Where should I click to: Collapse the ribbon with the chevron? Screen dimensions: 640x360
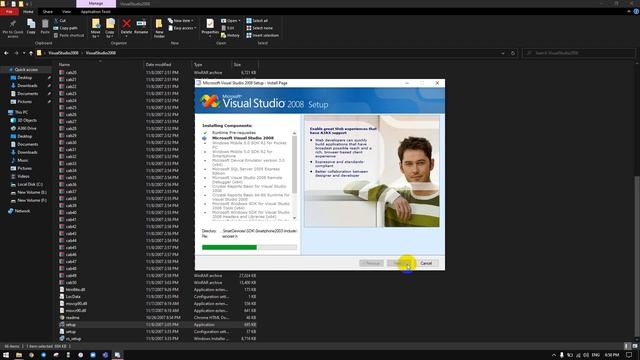(629, 12)
